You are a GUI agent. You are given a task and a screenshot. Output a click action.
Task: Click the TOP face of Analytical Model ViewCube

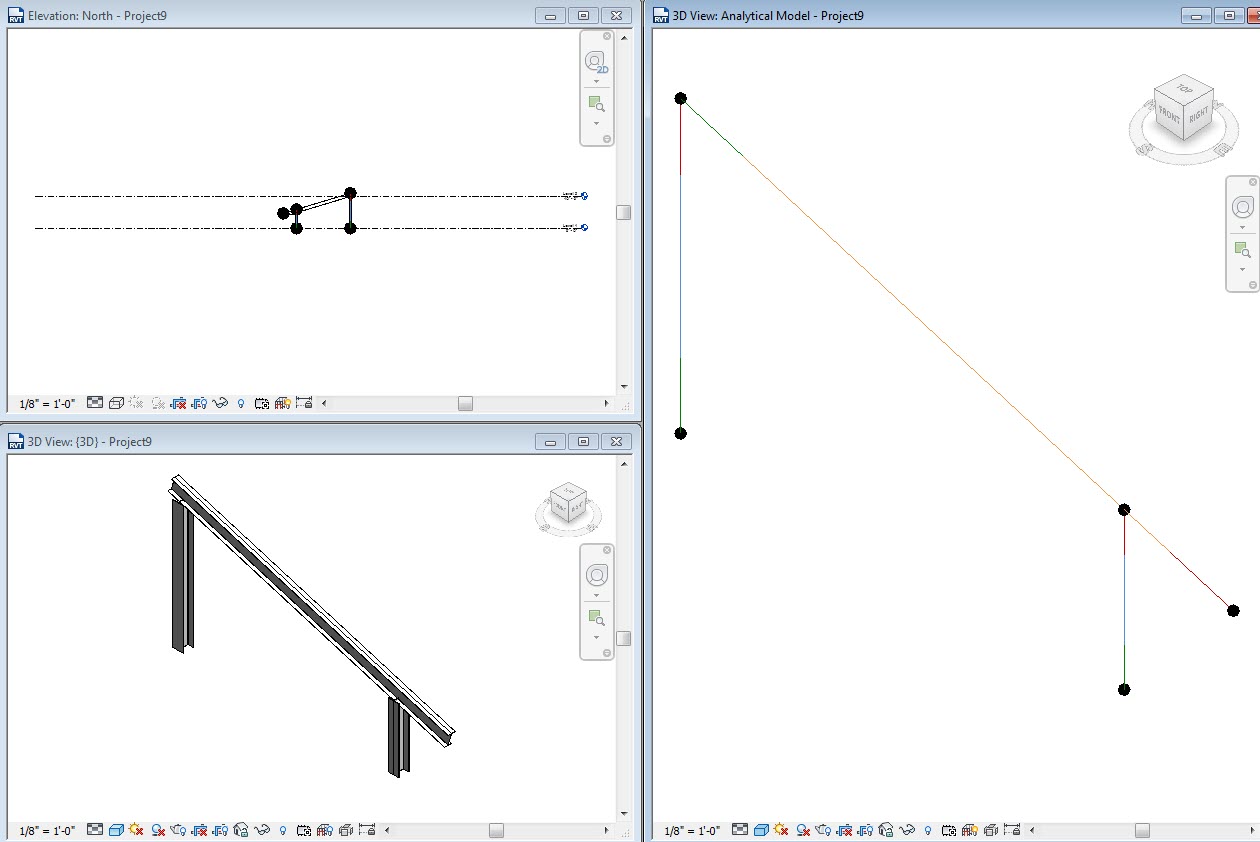point(1185,89)
